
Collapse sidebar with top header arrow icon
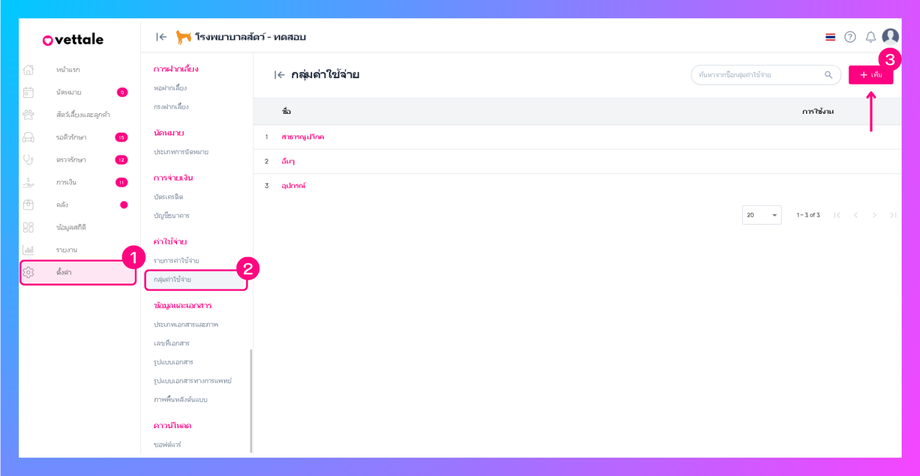[161, 37]
